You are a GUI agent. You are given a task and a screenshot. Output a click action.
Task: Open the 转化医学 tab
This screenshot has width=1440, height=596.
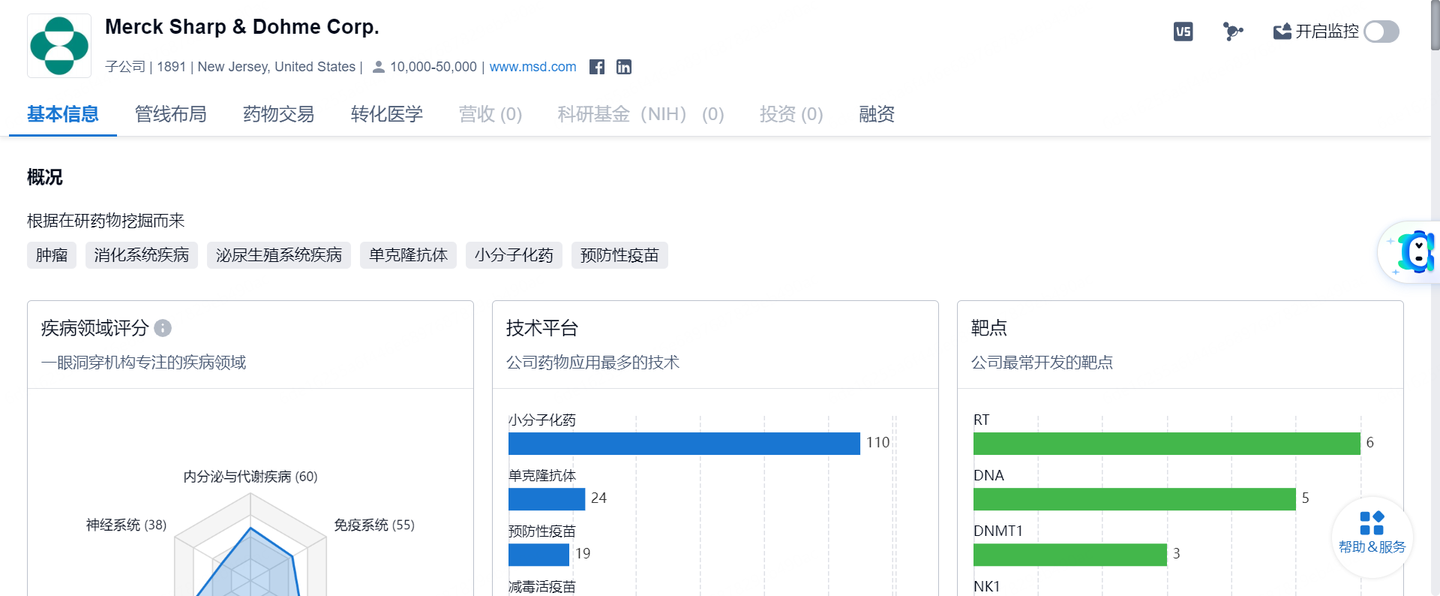pos(386,114)
